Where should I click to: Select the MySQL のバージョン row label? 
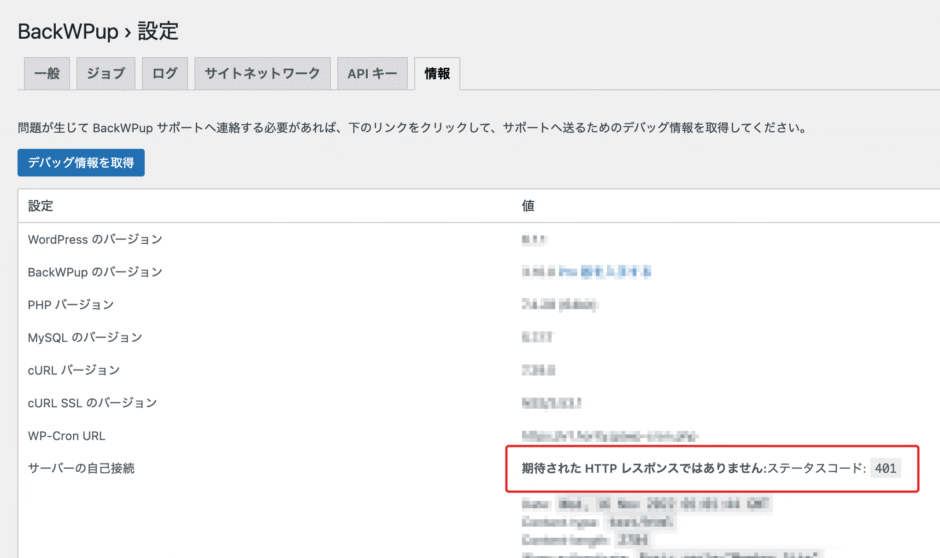pyautogui.click(x=85, y=337)
